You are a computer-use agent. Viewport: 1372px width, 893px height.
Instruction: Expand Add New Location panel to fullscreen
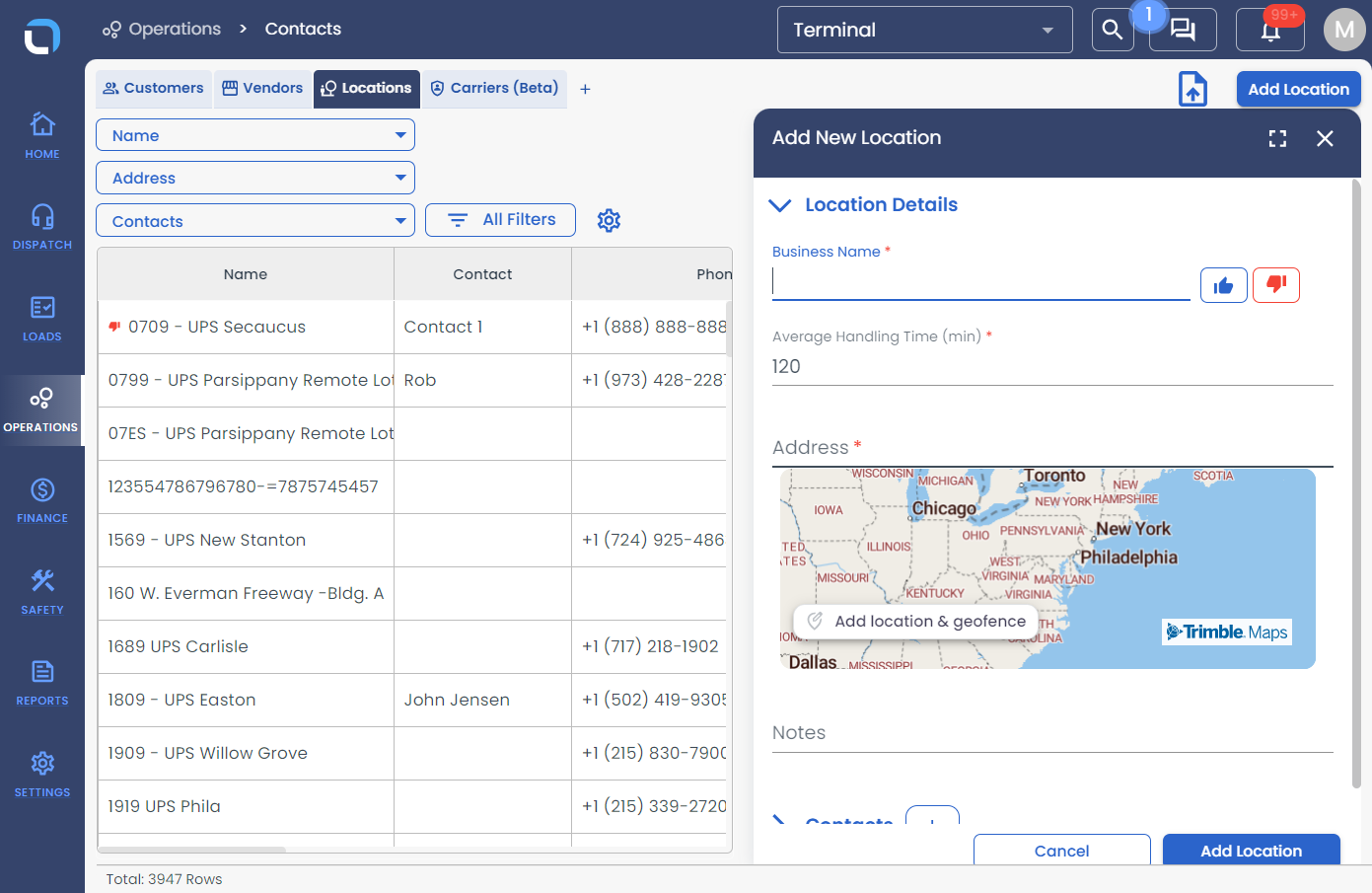(x=1277, y=138)
